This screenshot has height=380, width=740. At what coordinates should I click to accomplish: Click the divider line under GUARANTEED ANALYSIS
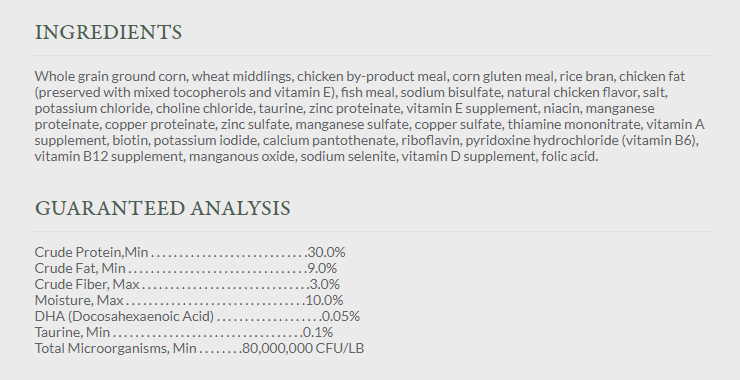[373, 232]
